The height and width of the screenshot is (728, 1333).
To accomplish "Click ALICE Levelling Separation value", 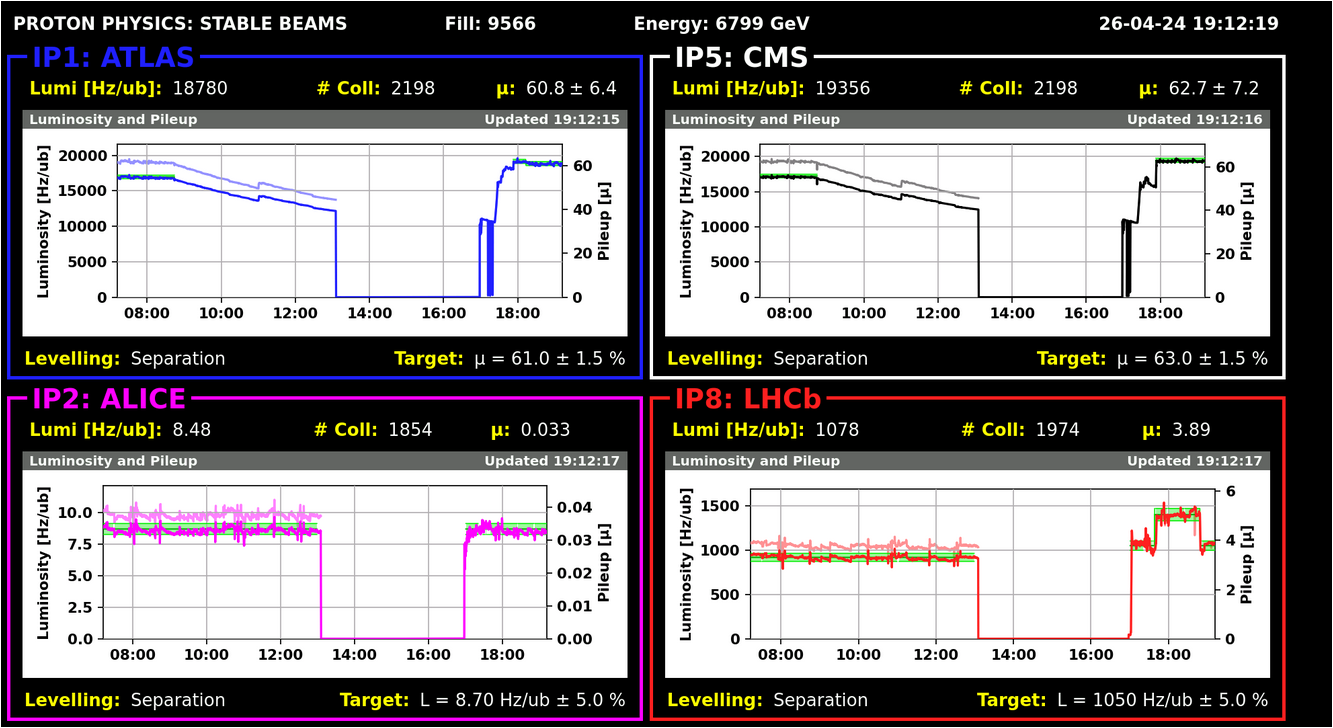I will (178, 700).
